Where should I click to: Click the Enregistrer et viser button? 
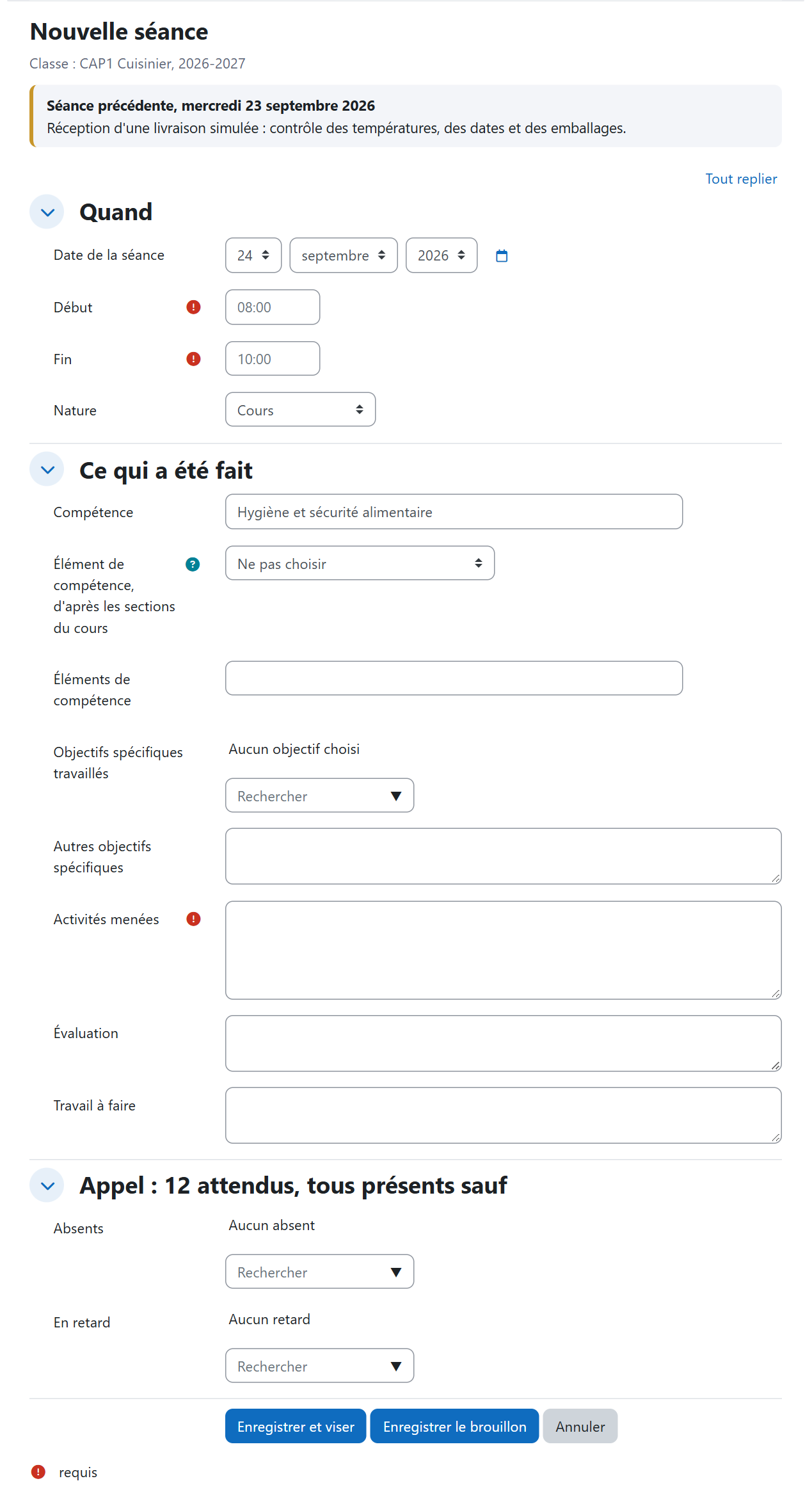click(296, 1427)
